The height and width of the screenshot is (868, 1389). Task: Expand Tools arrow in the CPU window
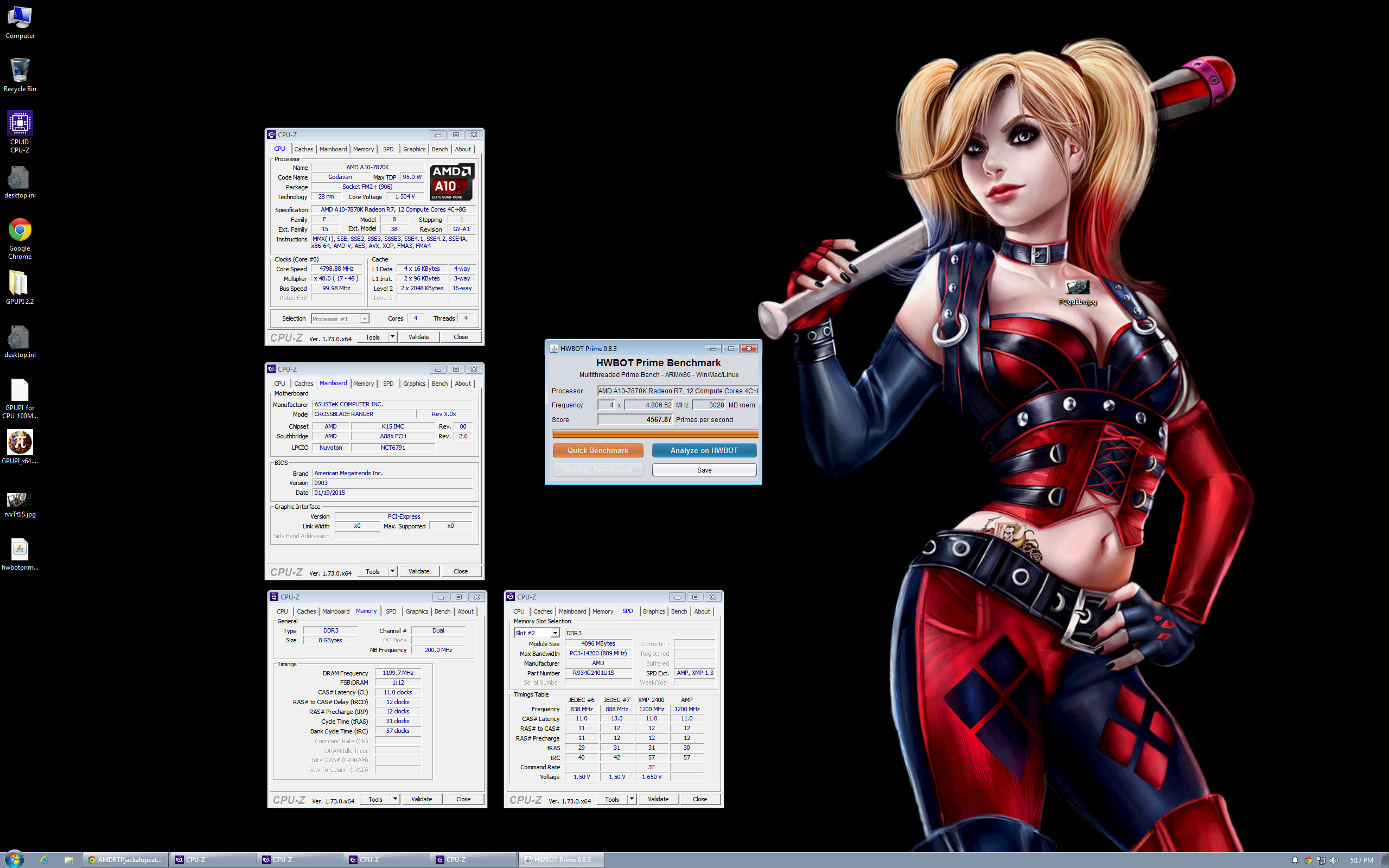point(393,337)
